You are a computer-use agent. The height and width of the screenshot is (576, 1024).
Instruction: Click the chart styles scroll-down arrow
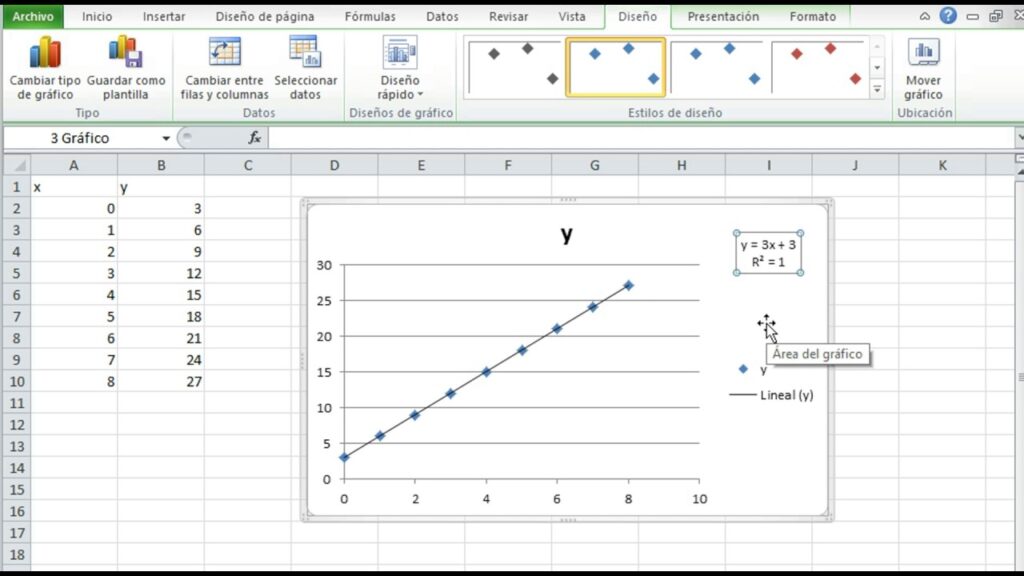click(x=877, y=67)
